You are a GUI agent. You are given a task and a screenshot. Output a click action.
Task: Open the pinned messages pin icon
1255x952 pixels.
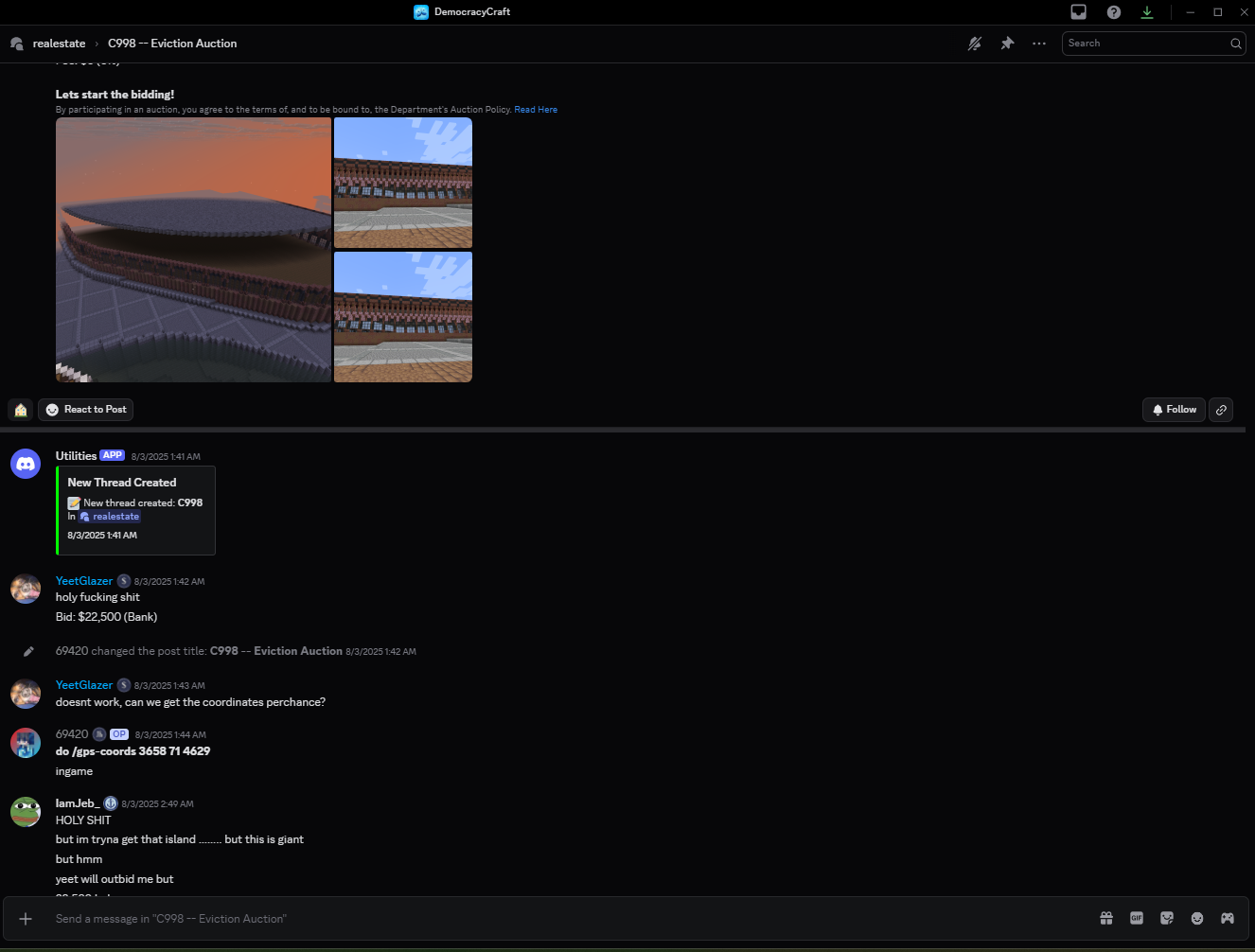click(x=1007, y=44)
